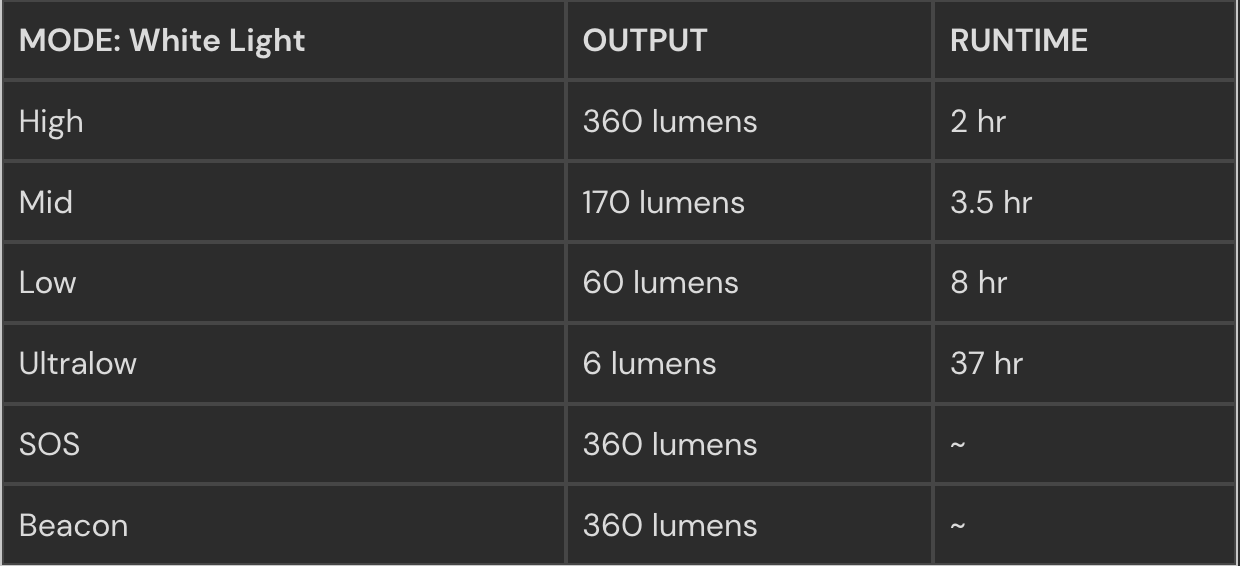
Task: Click the tilde runtime in the SOS row
Action: [x=957, y=444]
